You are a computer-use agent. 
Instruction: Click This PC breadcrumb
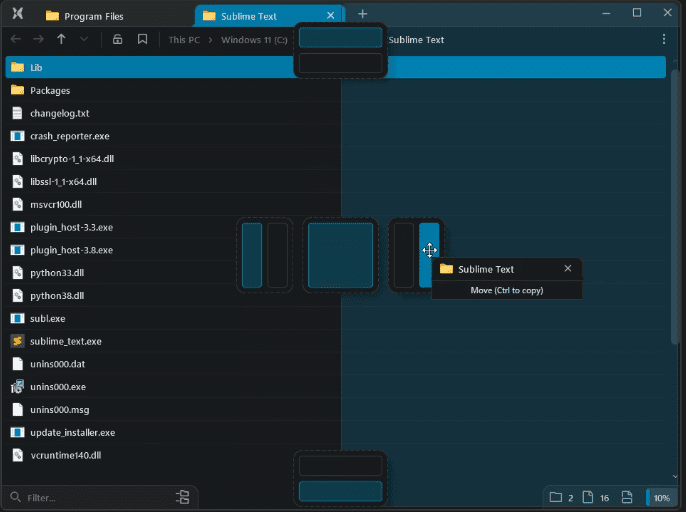point(184,40)
